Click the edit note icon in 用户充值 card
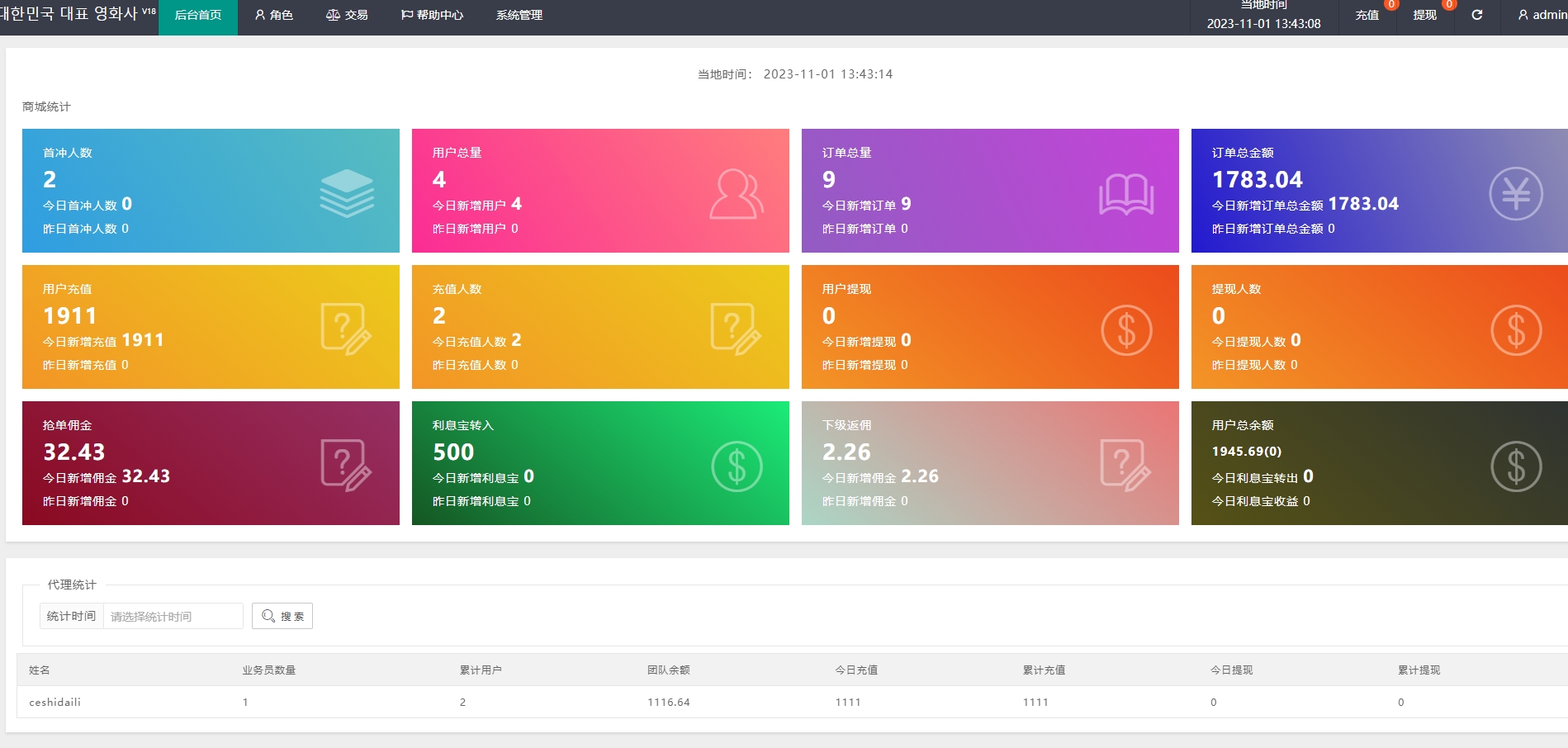The height and width of the screenshot is (748, 1568). pos(346,329)
